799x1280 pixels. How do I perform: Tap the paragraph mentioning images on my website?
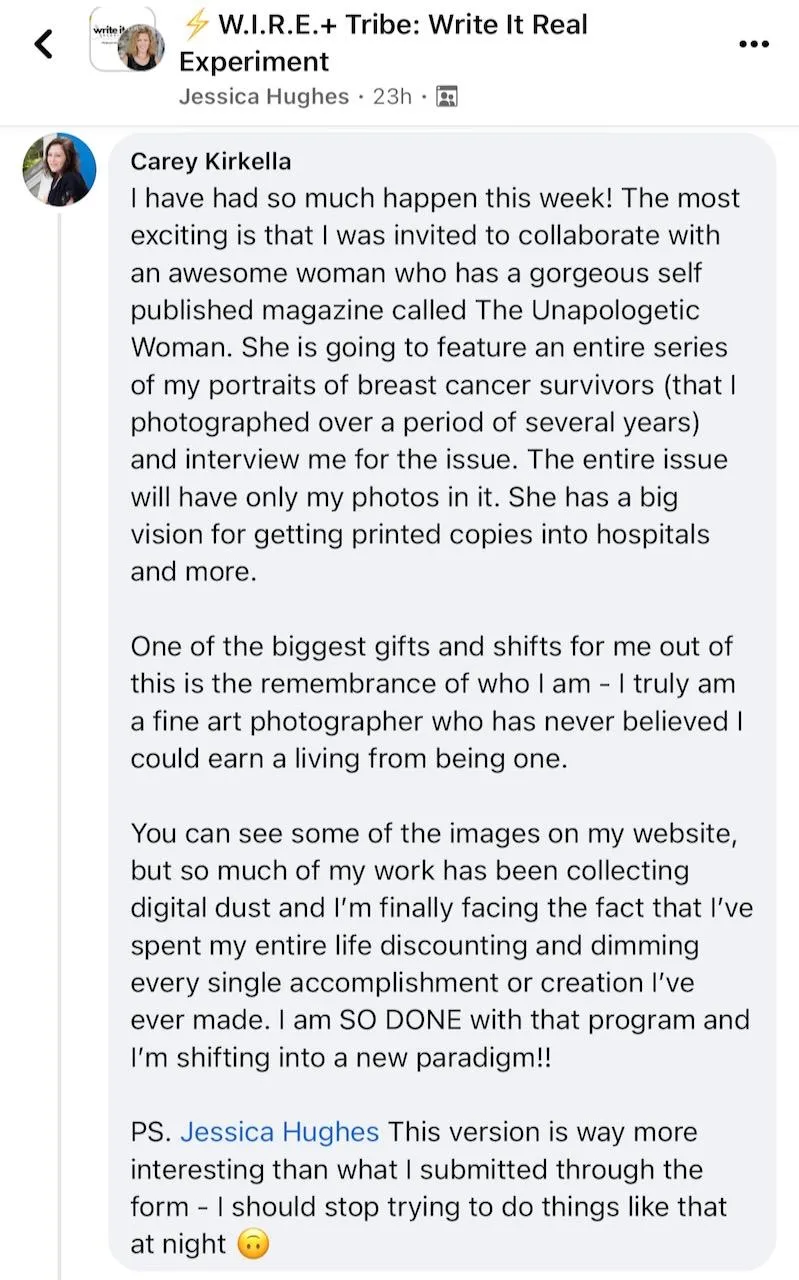click(441, 945)
